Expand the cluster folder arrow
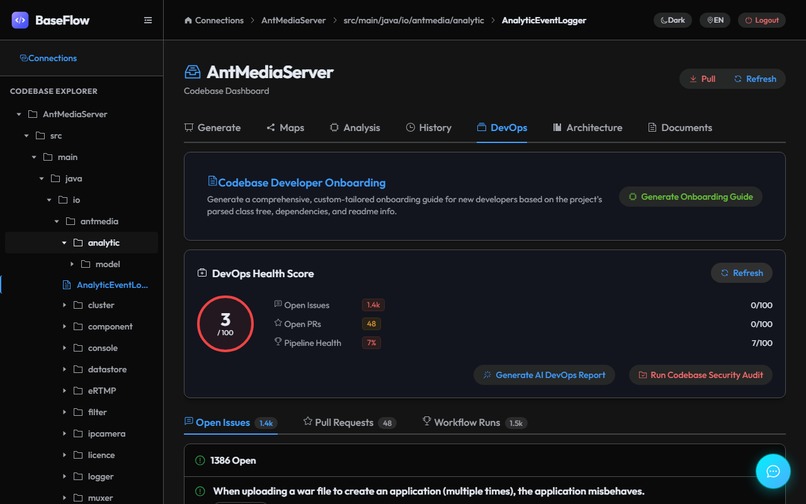 (x=64, y=305)
